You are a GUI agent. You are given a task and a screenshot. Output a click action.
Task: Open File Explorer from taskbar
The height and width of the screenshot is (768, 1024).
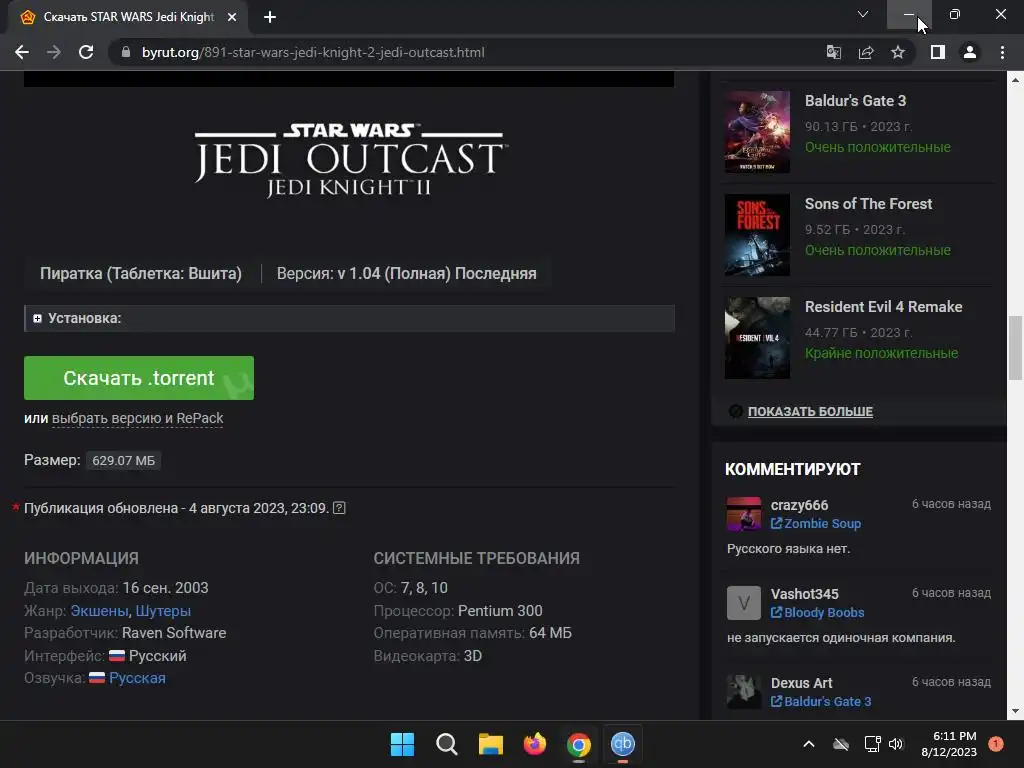490,744
